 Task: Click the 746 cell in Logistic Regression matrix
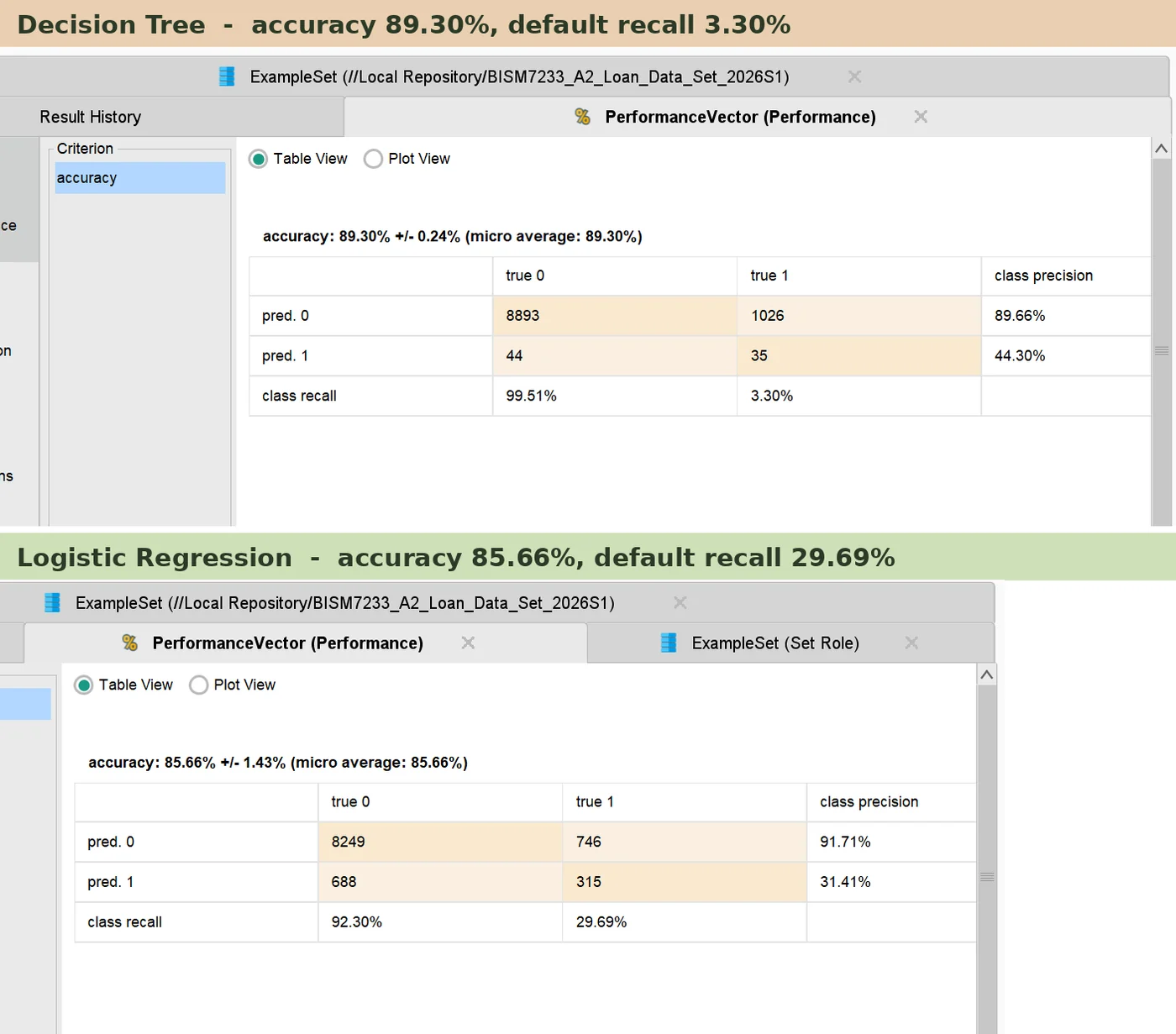(685, 842)
